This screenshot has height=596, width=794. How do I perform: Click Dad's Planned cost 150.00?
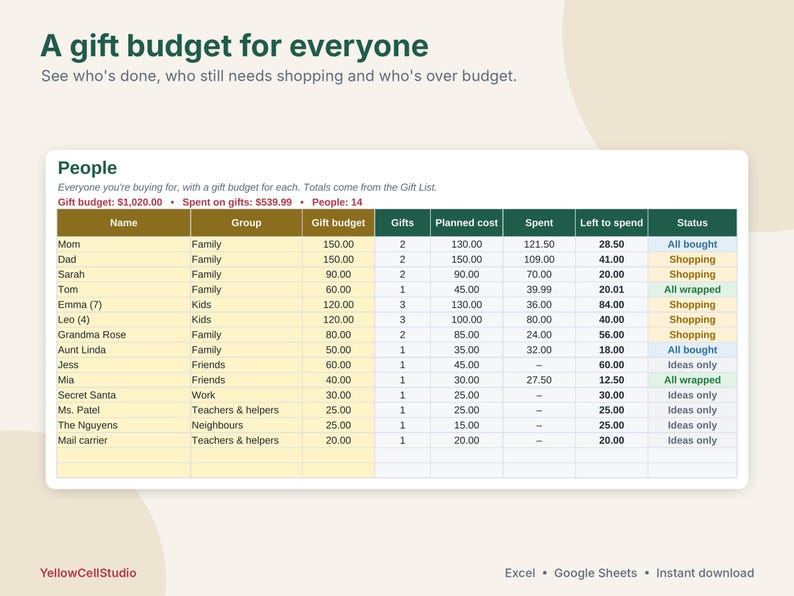[x=466, y=259]
